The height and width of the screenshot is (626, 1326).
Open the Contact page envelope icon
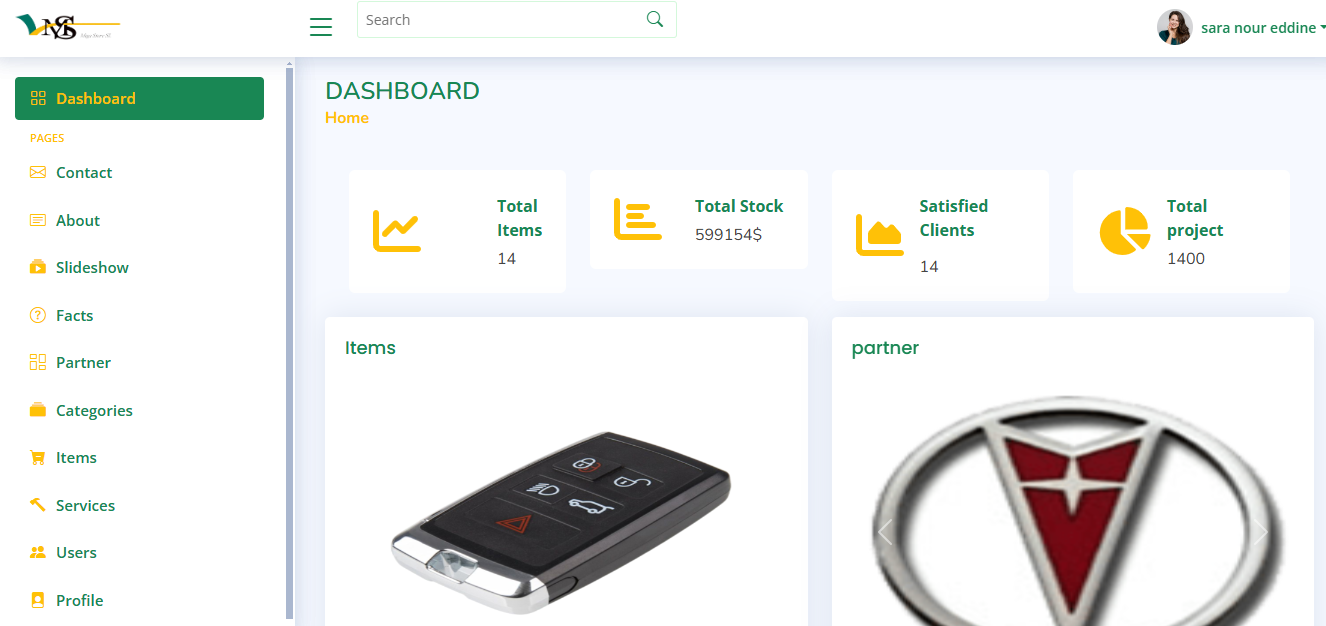(38, 172)
